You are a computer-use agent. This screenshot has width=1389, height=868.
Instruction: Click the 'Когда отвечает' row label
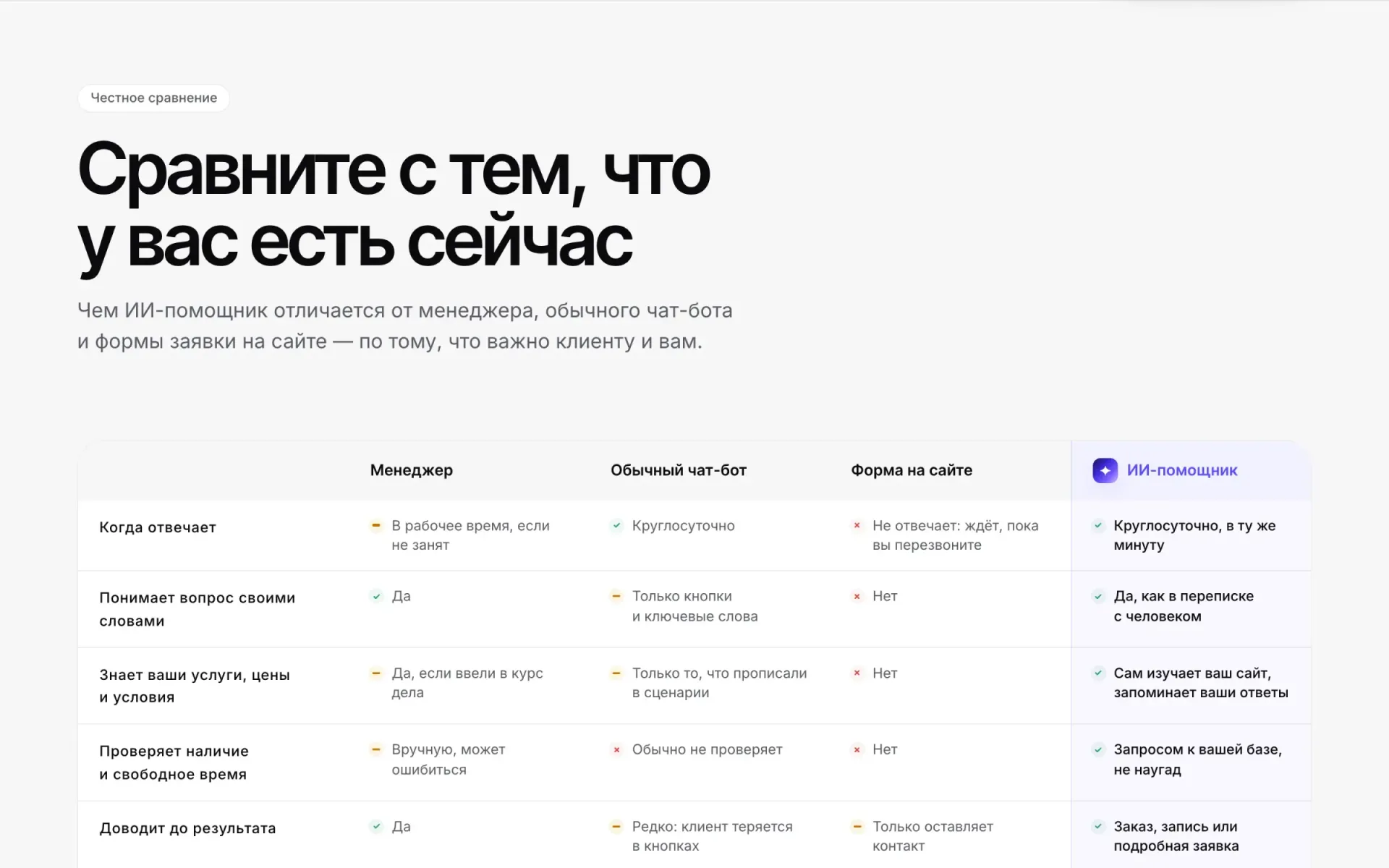pyautogui.click(x=157, y=527)
